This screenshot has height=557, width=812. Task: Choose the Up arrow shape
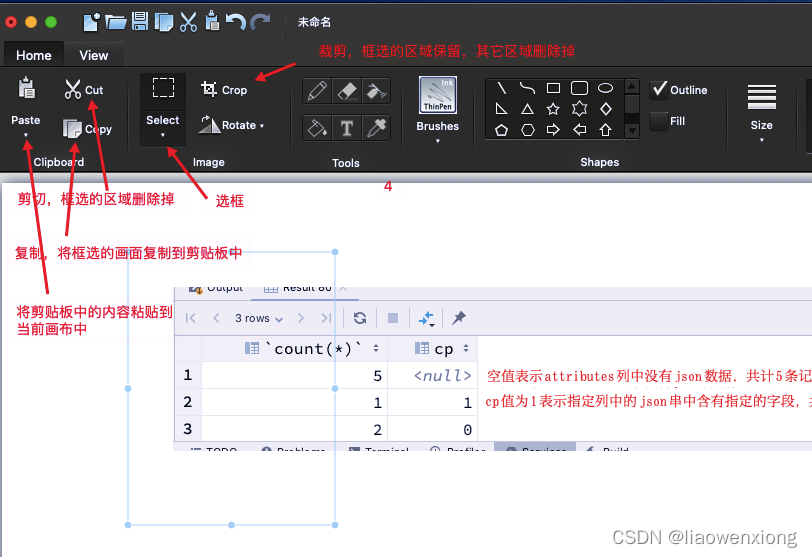(605, 129)
